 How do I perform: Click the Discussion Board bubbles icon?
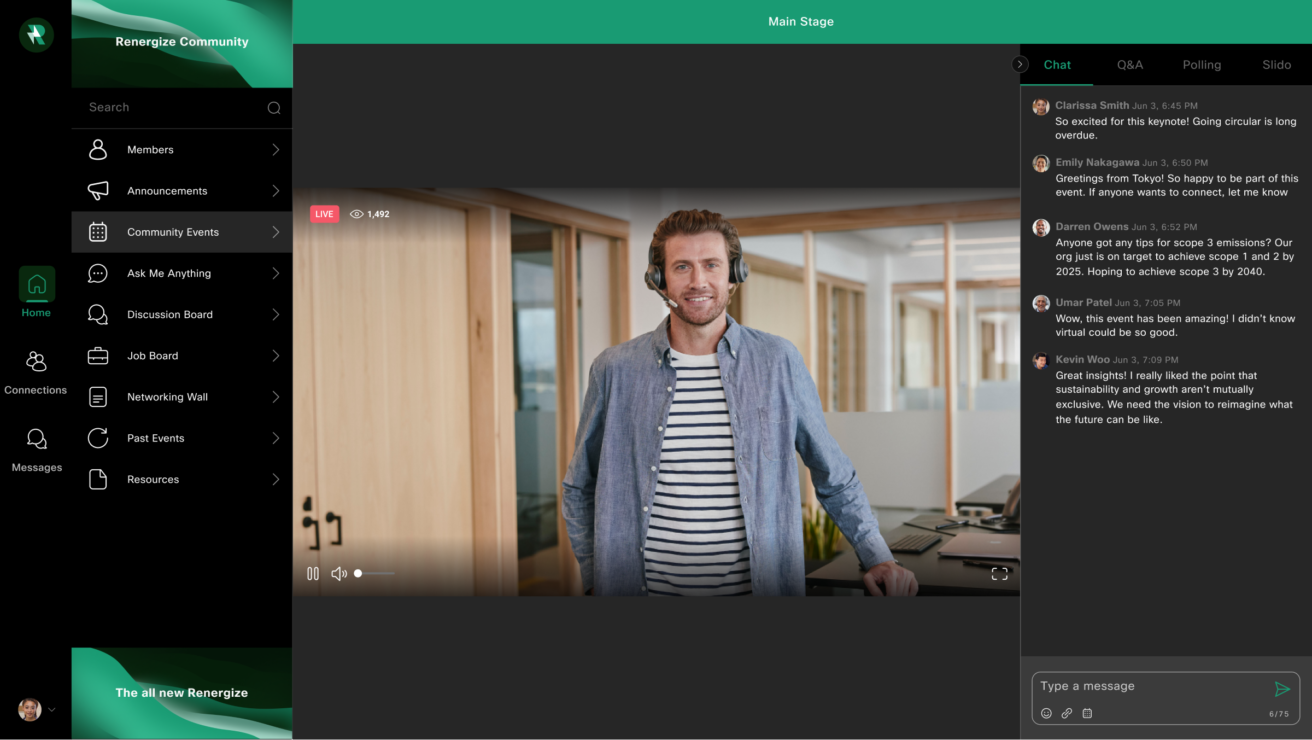tap(98, 315)
